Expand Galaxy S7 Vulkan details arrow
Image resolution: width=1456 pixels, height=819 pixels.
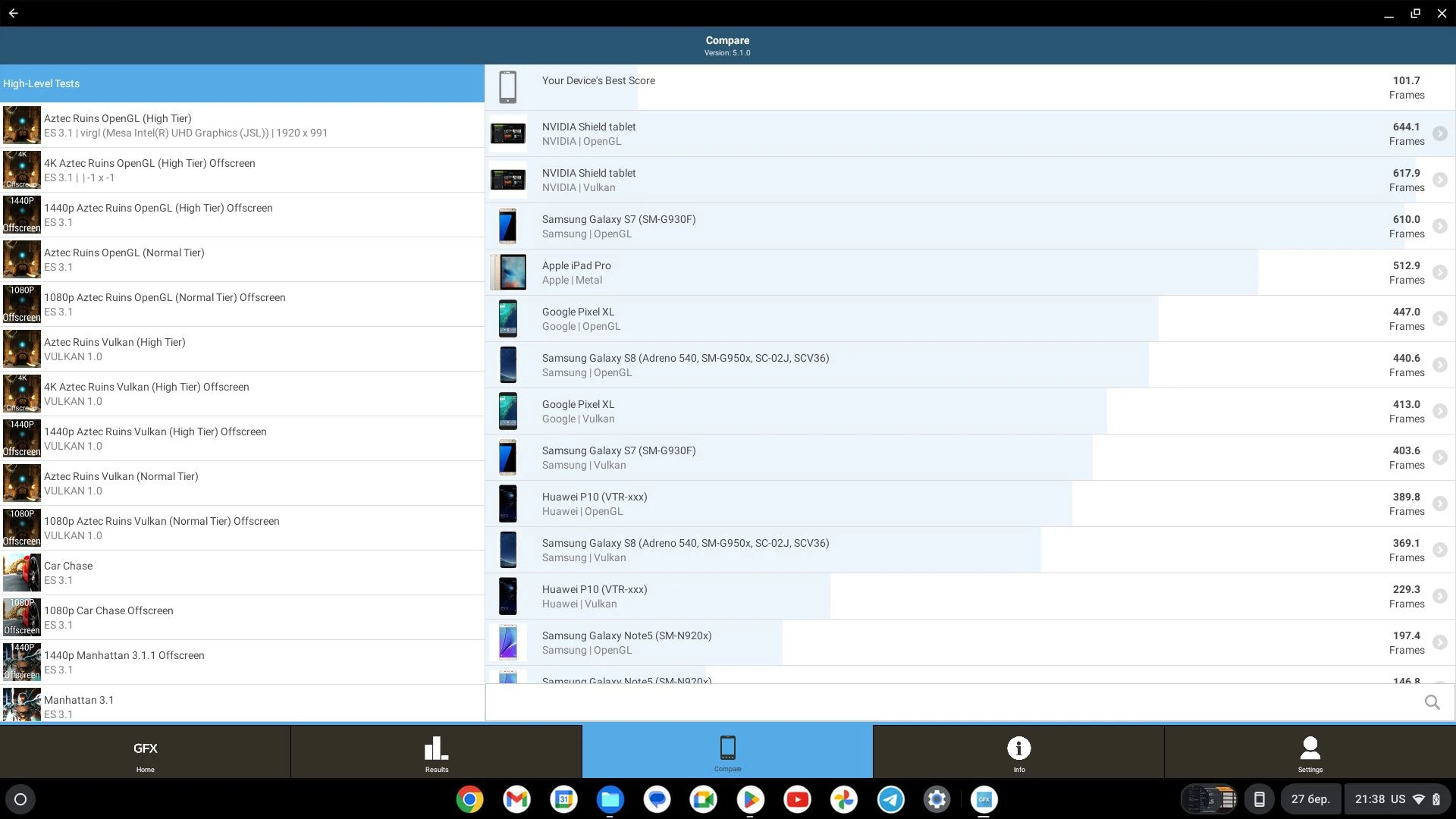(1439, 457)
